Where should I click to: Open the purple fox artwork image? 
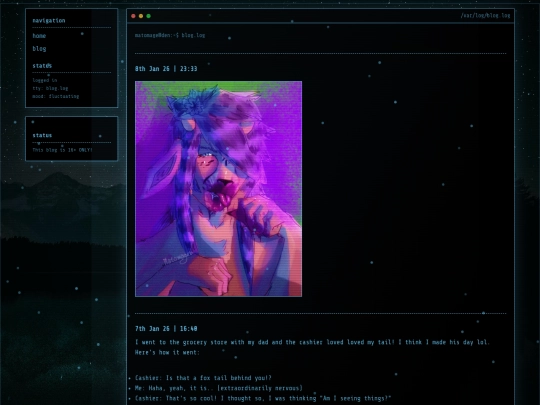click(218, 189)
